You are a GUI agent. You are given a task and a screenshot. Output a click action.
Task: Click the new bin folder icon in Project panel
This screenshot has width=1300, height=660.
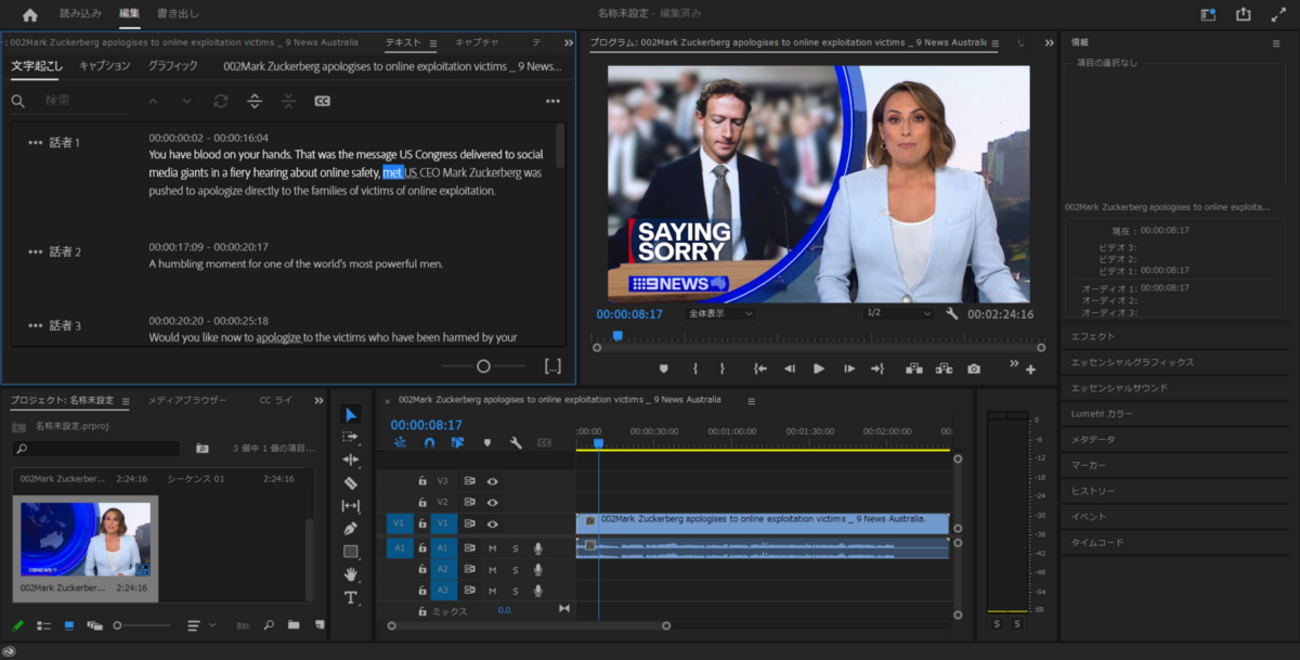[293, 625]
